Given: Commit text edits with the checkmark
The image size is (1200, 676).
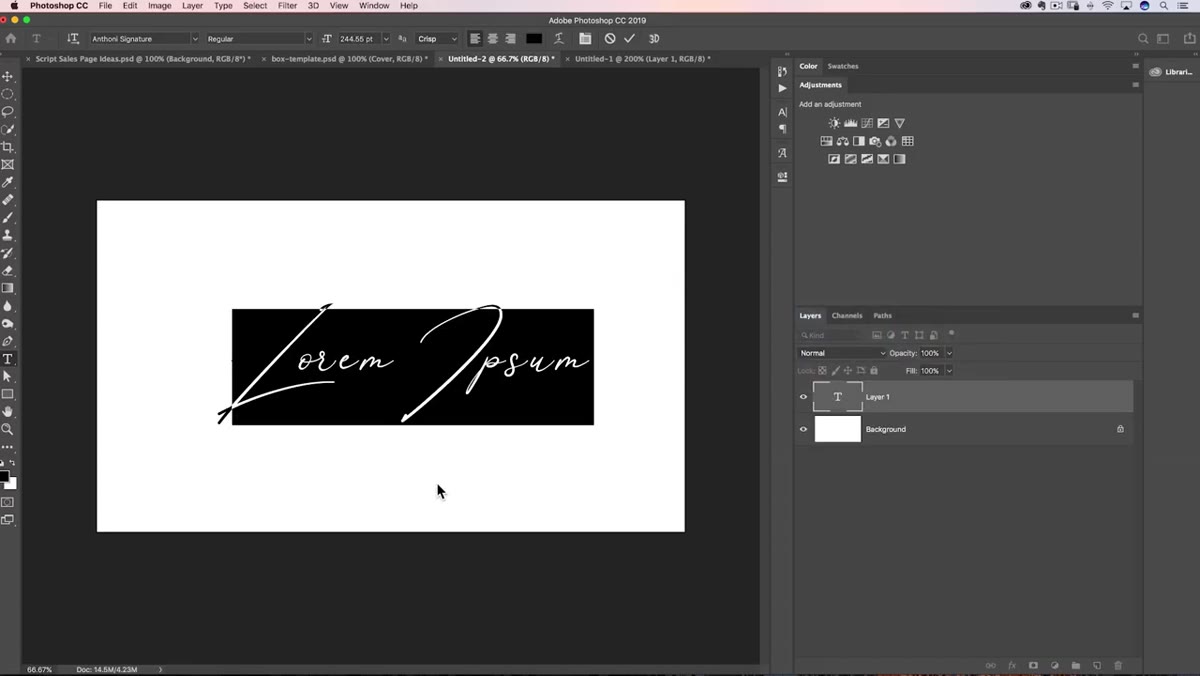Looking at the screenshot, I should tap(629, 39).
